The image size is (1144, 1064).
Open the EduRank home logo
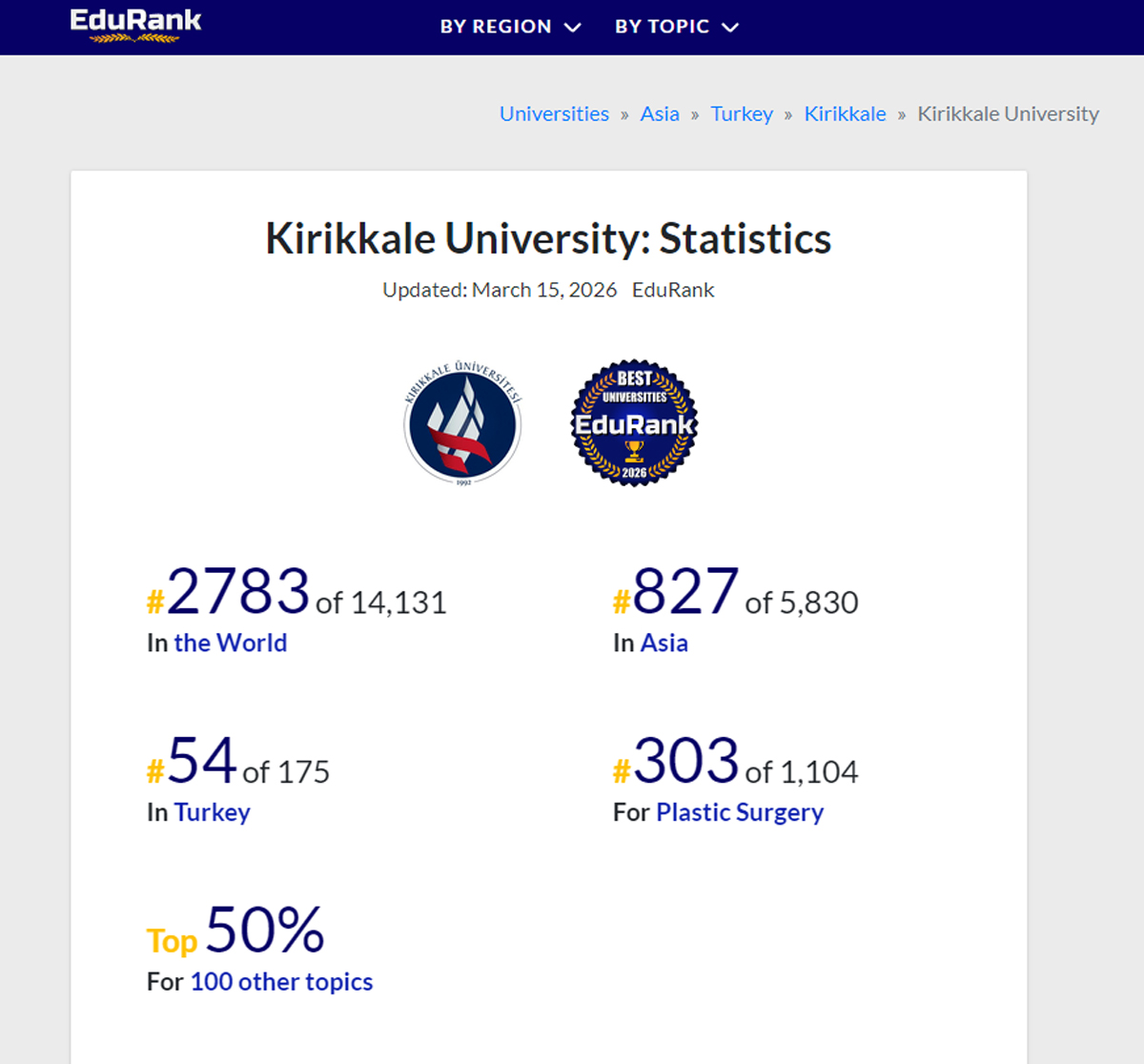pos(135,26)
